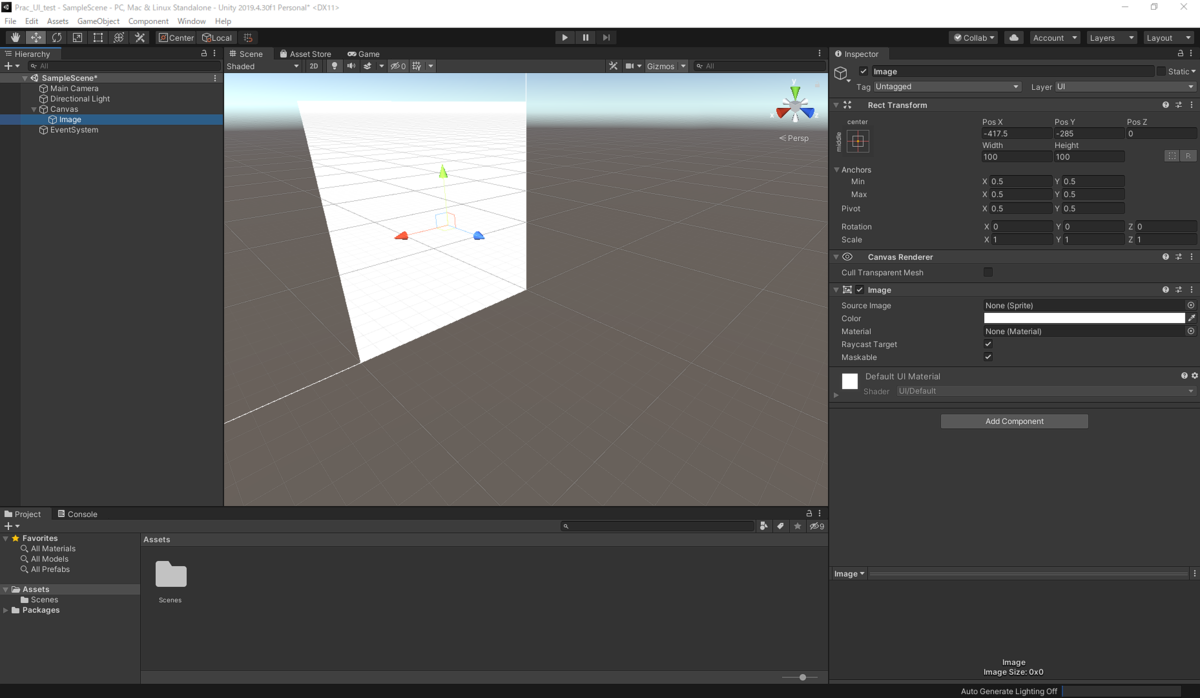Toggle Static checkbox in Inspector
1200x698 pixels.
click(1161, 72)
